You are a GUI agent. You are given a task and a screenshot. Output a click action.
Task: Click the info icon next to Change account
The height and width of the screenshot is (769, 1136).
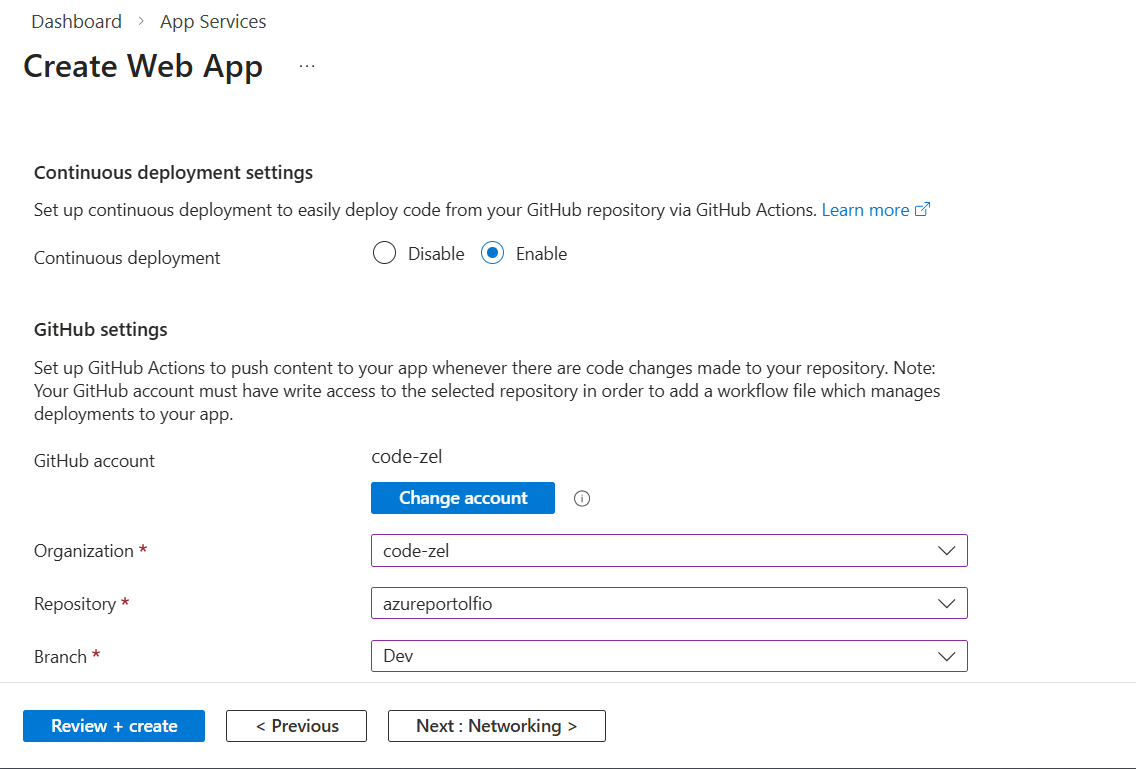(x=582, y=499)
